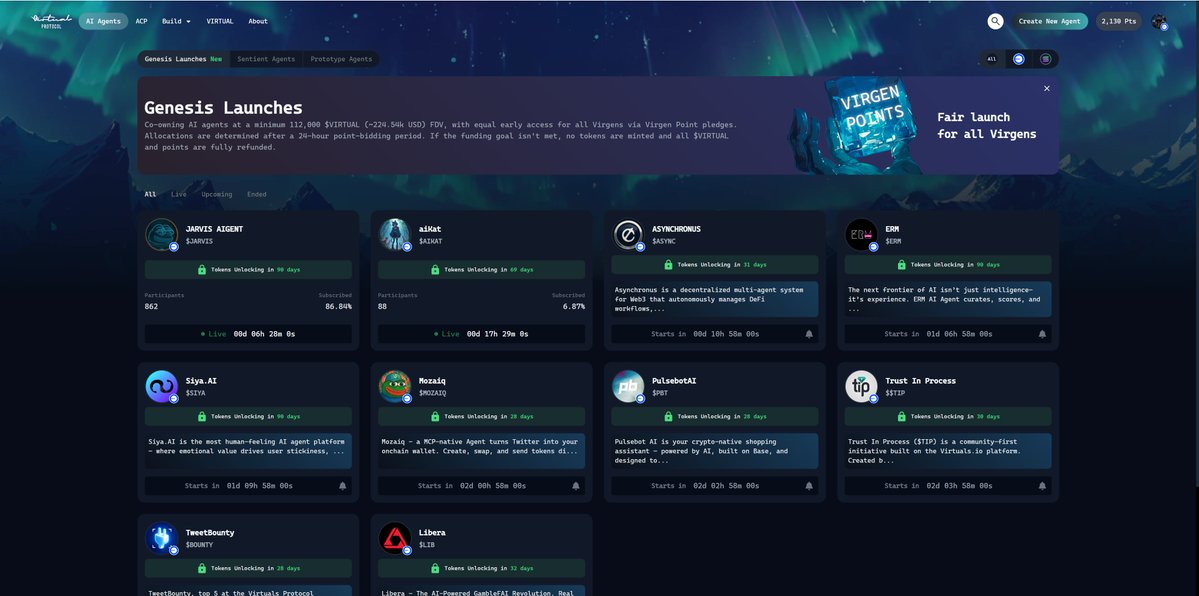Open the JARVIS AIGENT avatar thumbnail
Viewport: 1199px width, 596px height.
point(161,234)
